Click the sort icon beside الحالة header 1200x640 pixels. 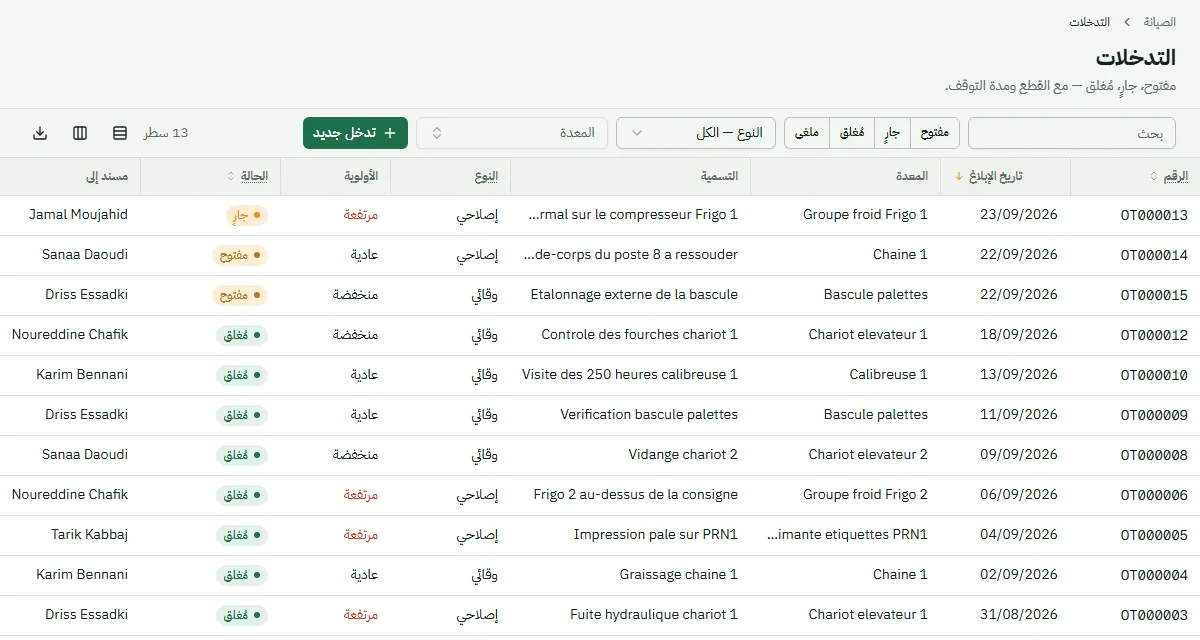[x=232, y=177]
